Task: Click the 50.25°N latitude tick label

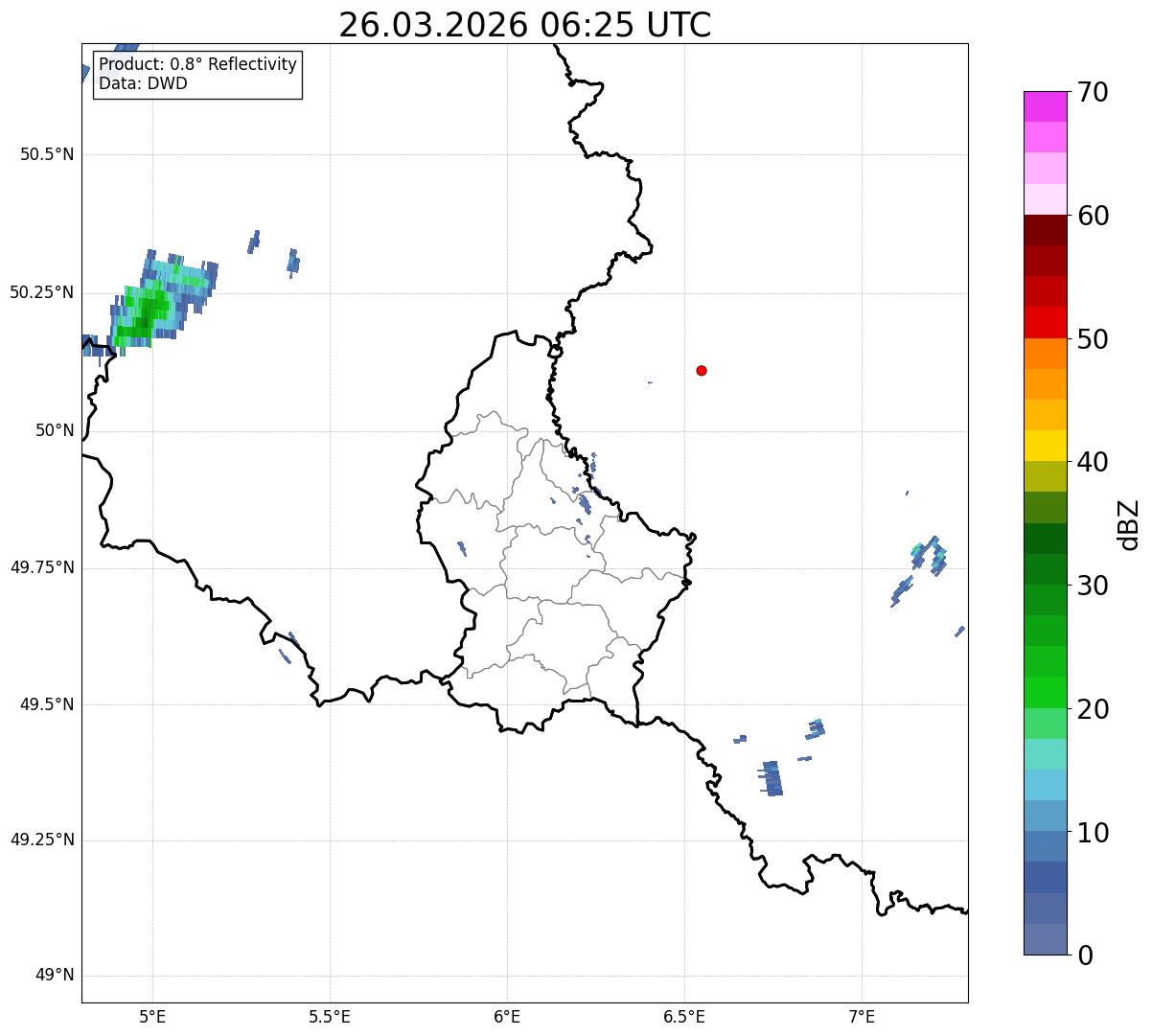Action: pos(42,292)
